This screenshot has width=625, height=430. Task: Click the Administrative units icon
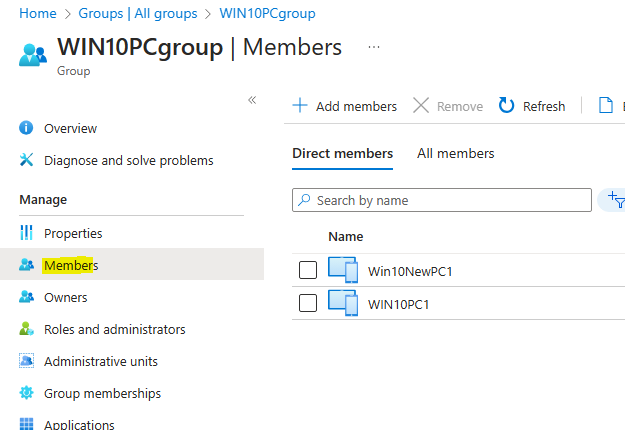26,361
